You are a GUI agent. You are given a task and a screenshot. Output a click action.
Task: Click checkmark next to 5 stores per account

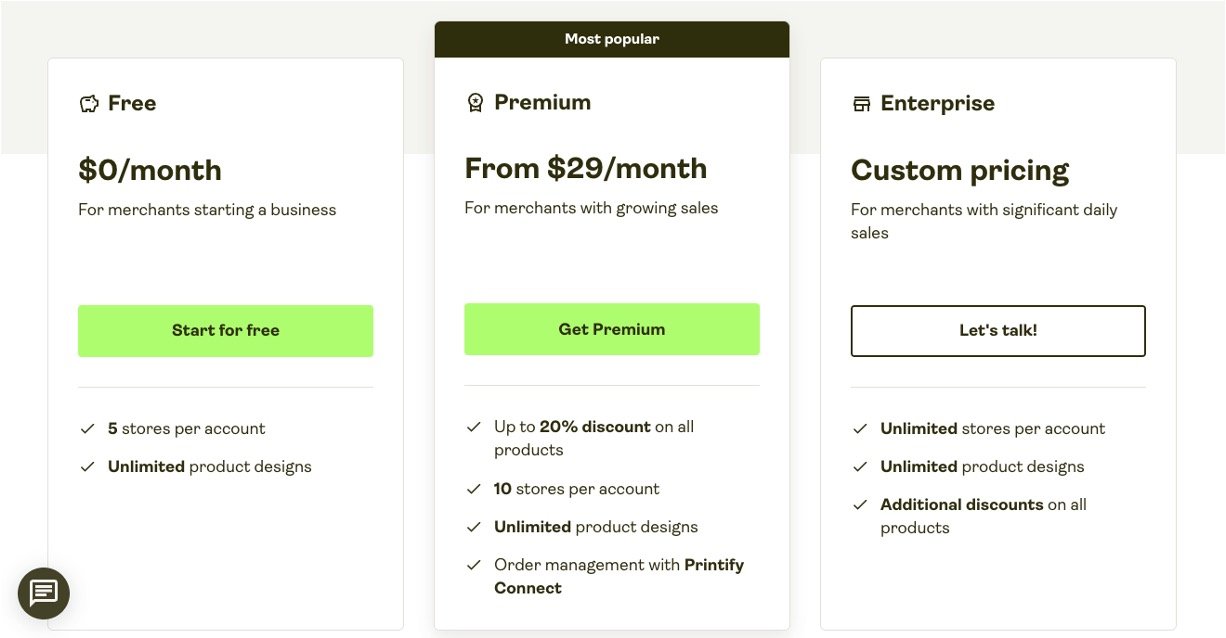click(88, 429)
